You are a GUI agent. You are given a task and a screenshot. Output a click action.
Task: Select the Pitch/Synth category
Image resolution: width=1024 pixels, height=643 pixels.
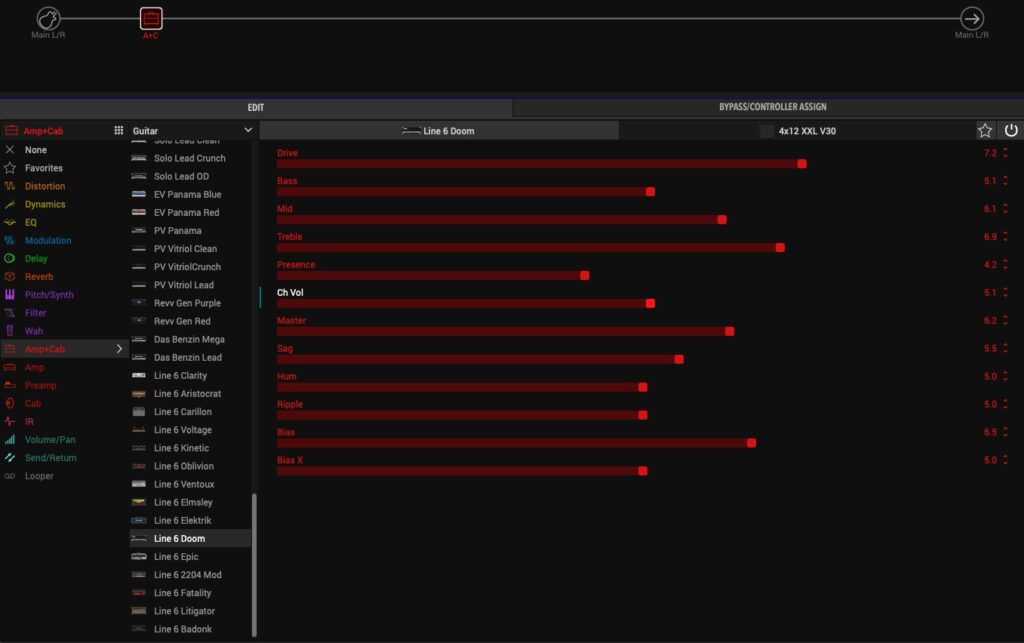49,295
